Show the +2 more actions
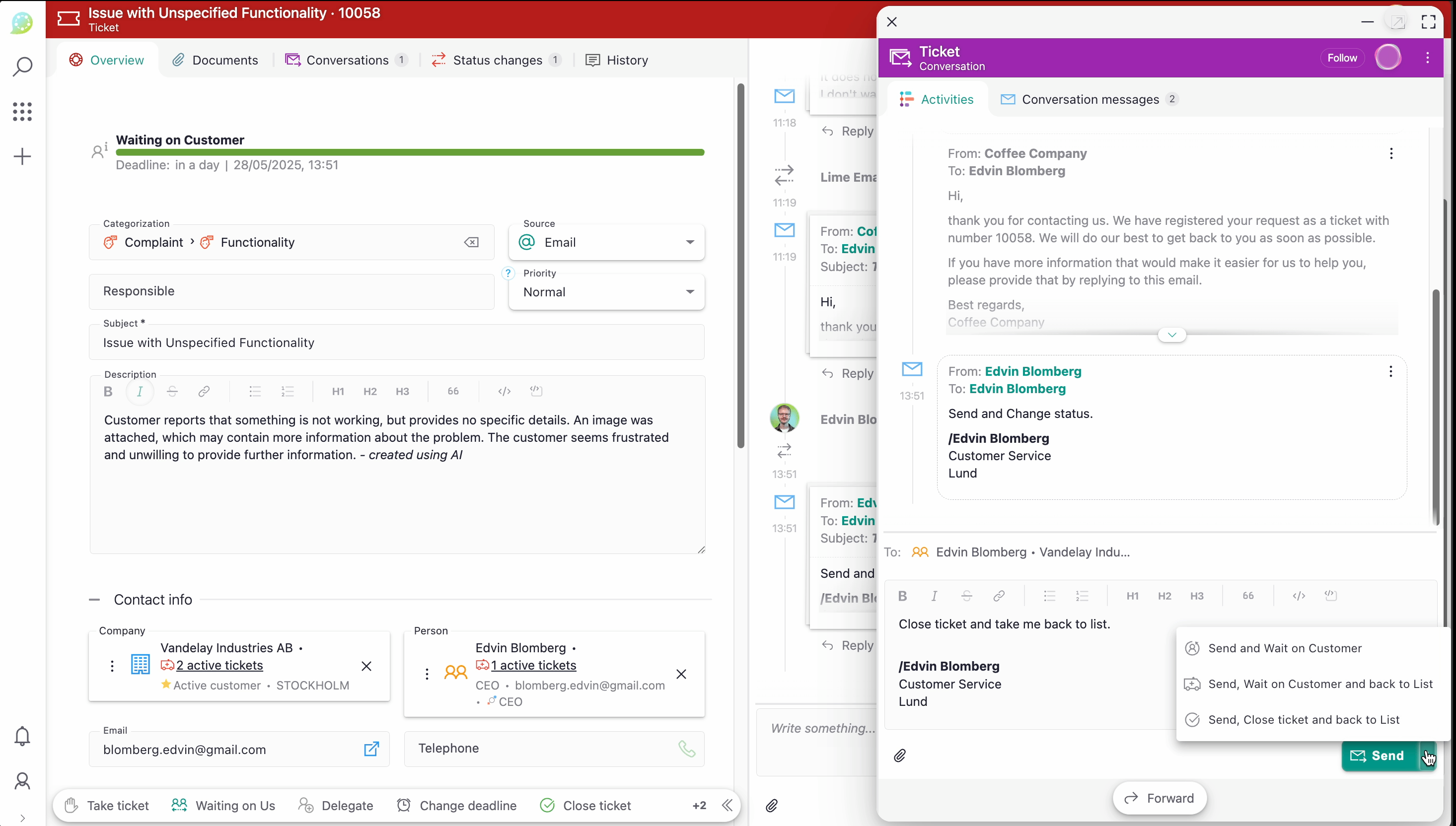1456x826 pixels. point(699,806)
